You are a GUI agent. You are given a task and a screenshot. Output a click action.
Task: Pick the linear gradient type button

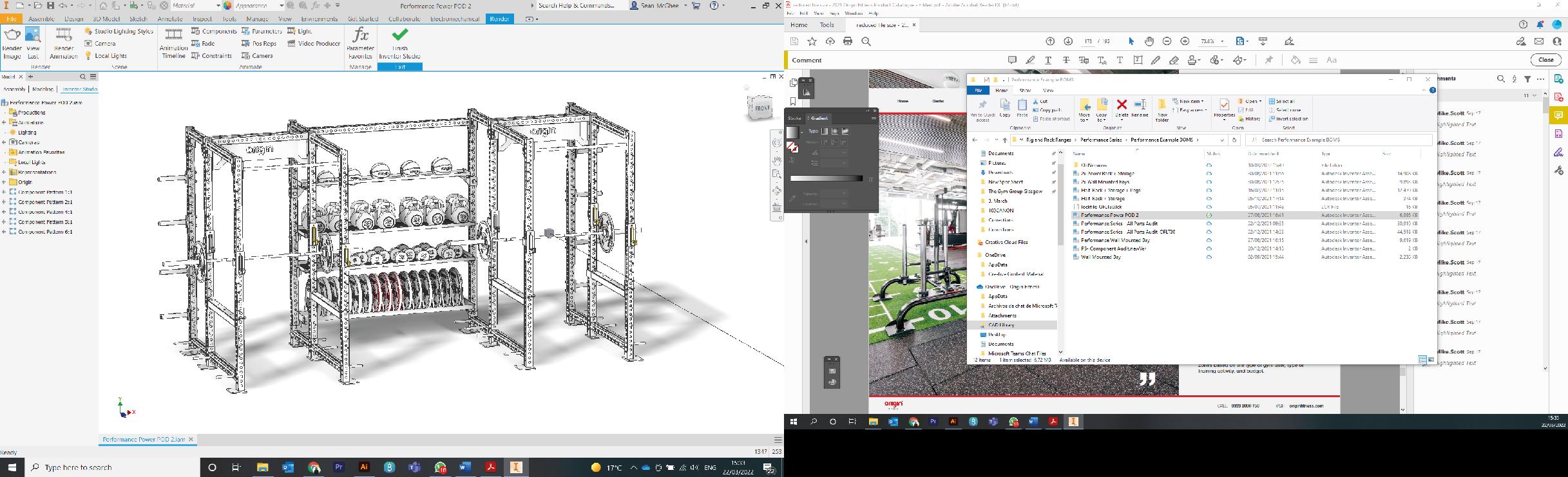pyautogui.click(x=825, y=131)
